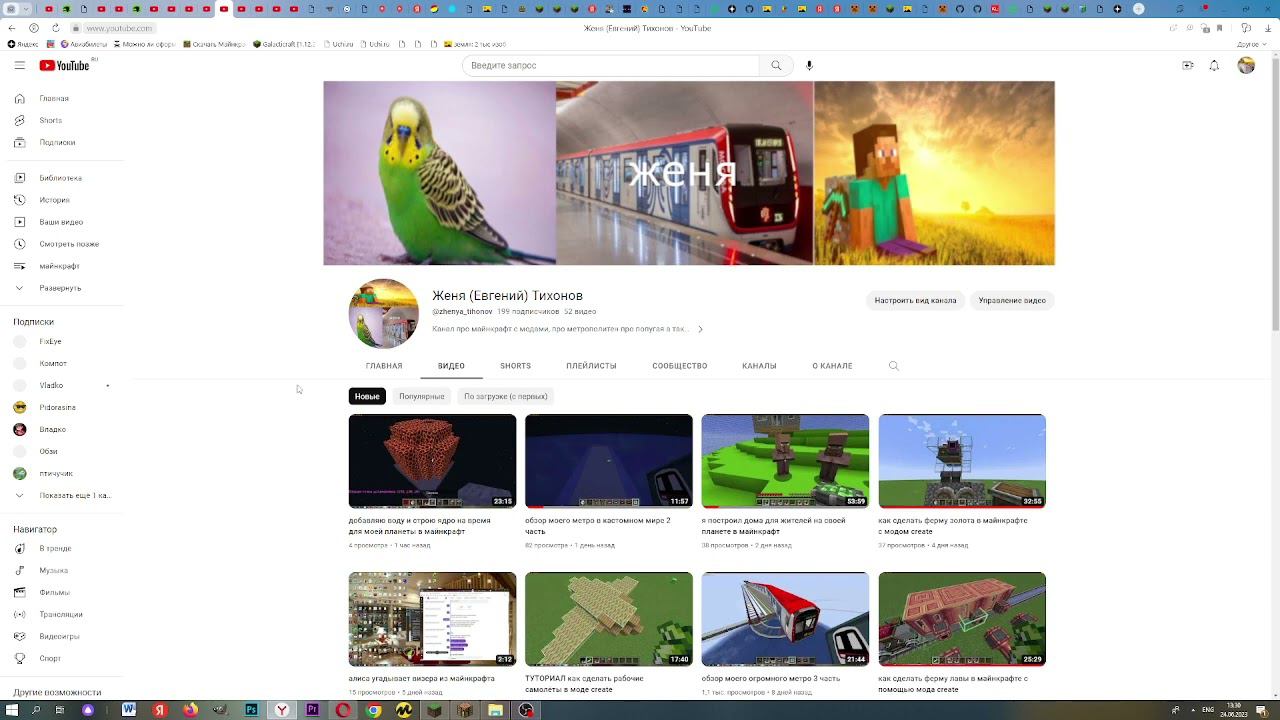This screenshot has height=720, width=1280.
Task: Switch to the SHORTS channel tab
Action: [515, 366]
